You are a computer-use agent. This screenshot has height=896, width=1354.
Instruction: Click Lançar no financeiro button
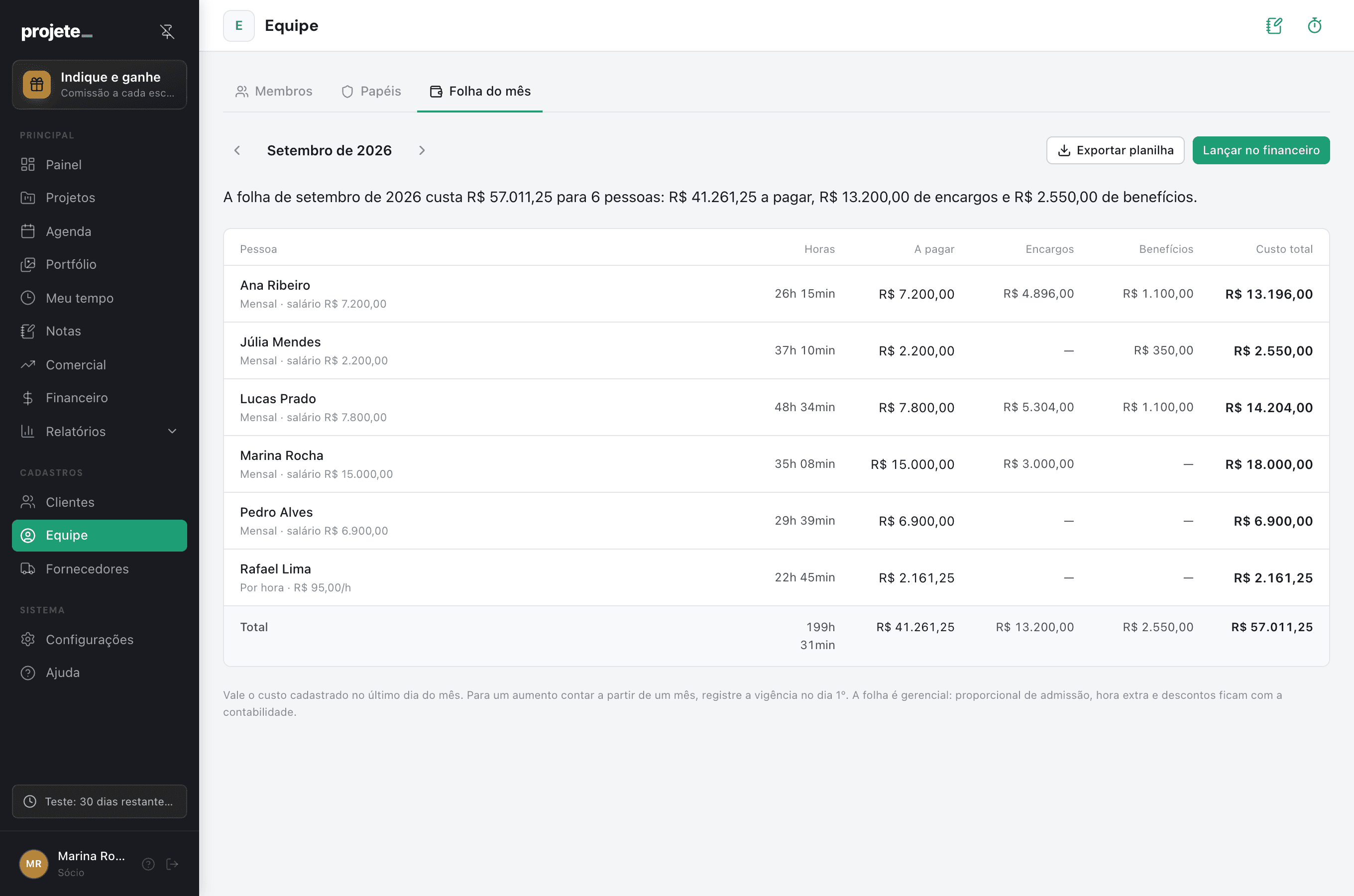click(x=1261, y=150)
